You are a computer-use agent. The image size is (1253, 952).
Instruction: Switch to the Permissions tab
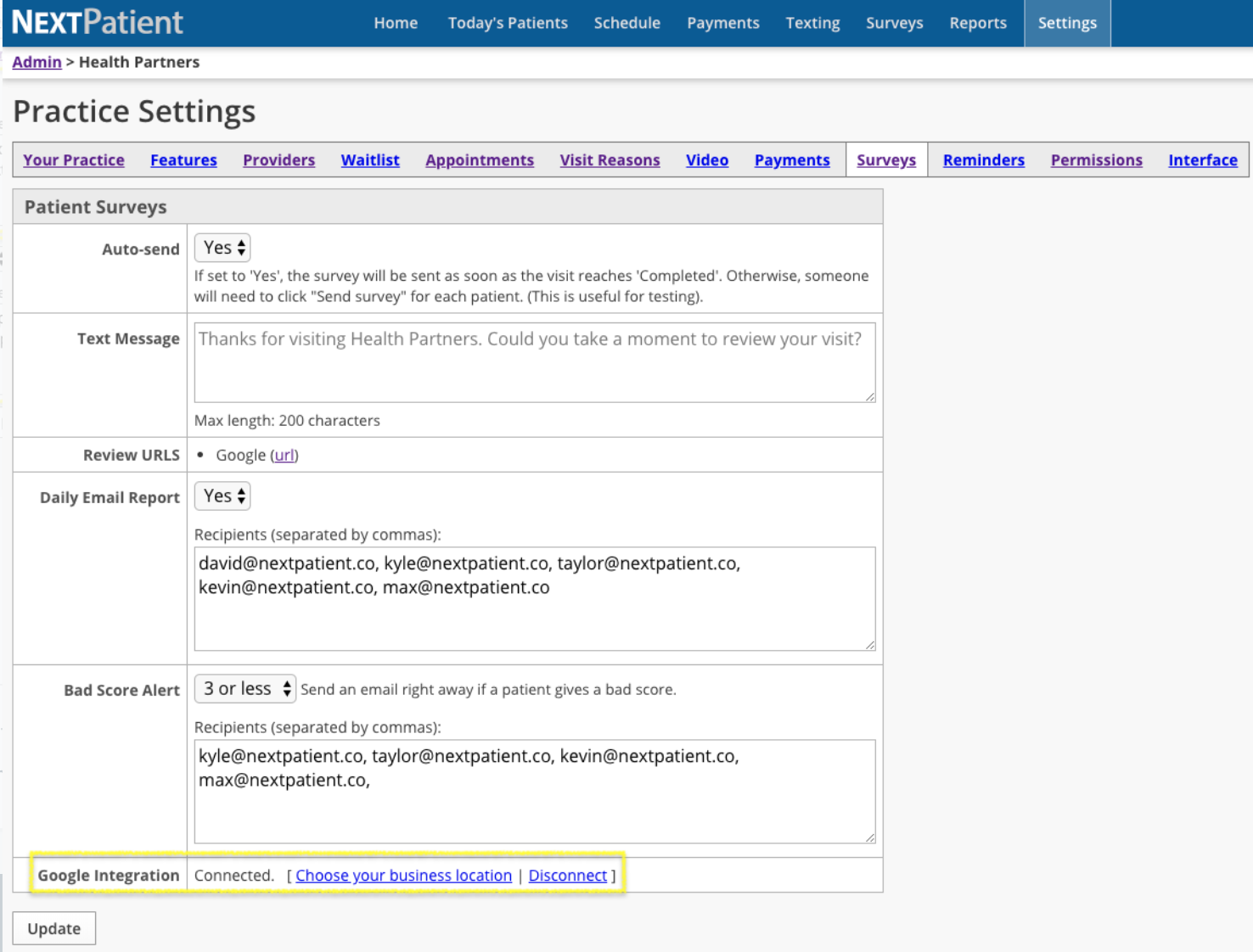click(x=1096, y=160)
